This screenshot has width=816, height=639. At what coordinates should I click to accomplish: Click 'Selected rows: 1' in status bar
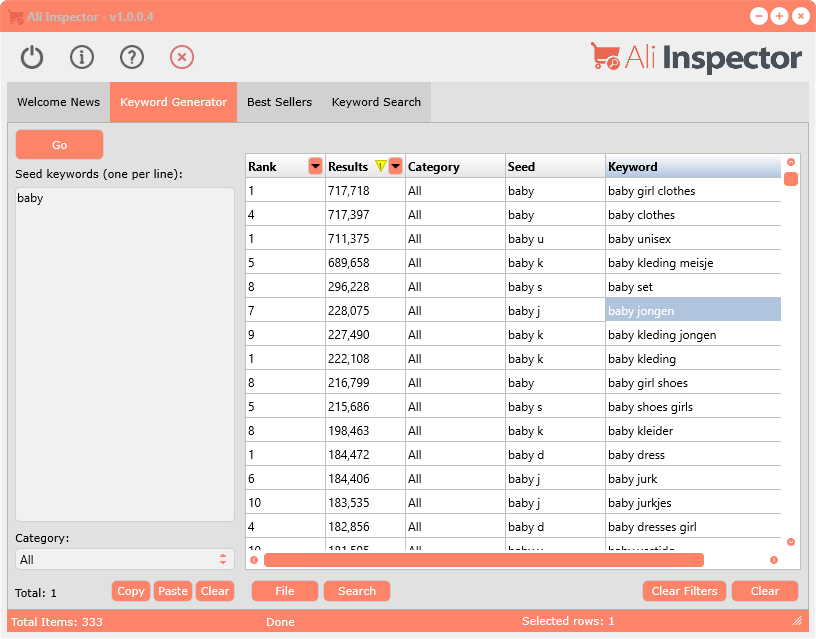(x=568, y=621)
